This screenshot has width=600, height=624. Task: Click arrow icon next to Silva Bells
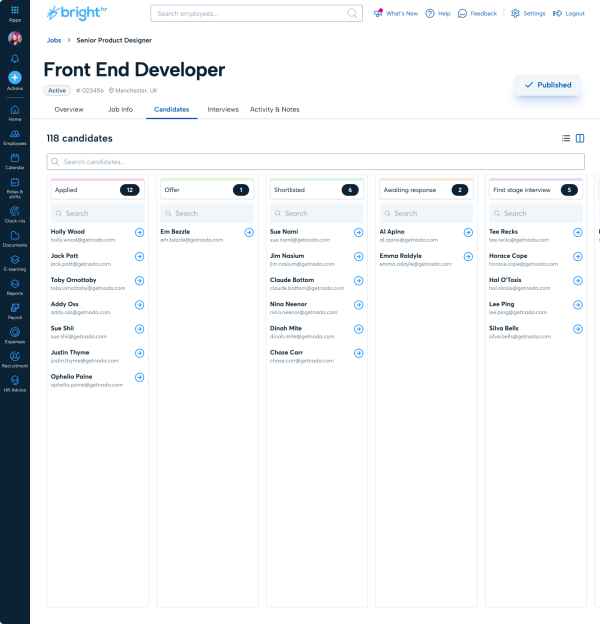pos(578,329)
